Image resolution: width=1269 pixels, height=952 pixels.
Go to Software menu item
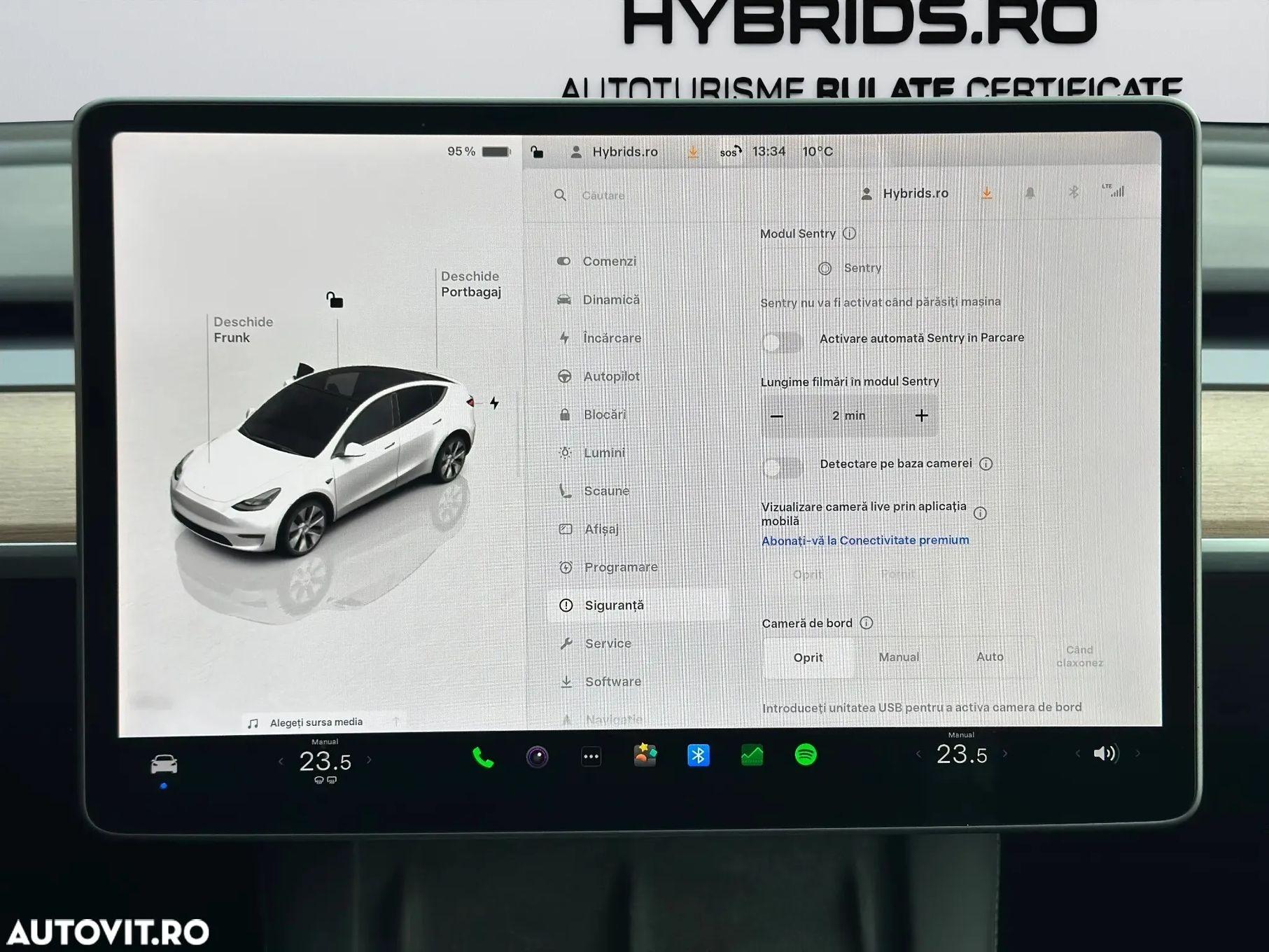click(612, 681)
